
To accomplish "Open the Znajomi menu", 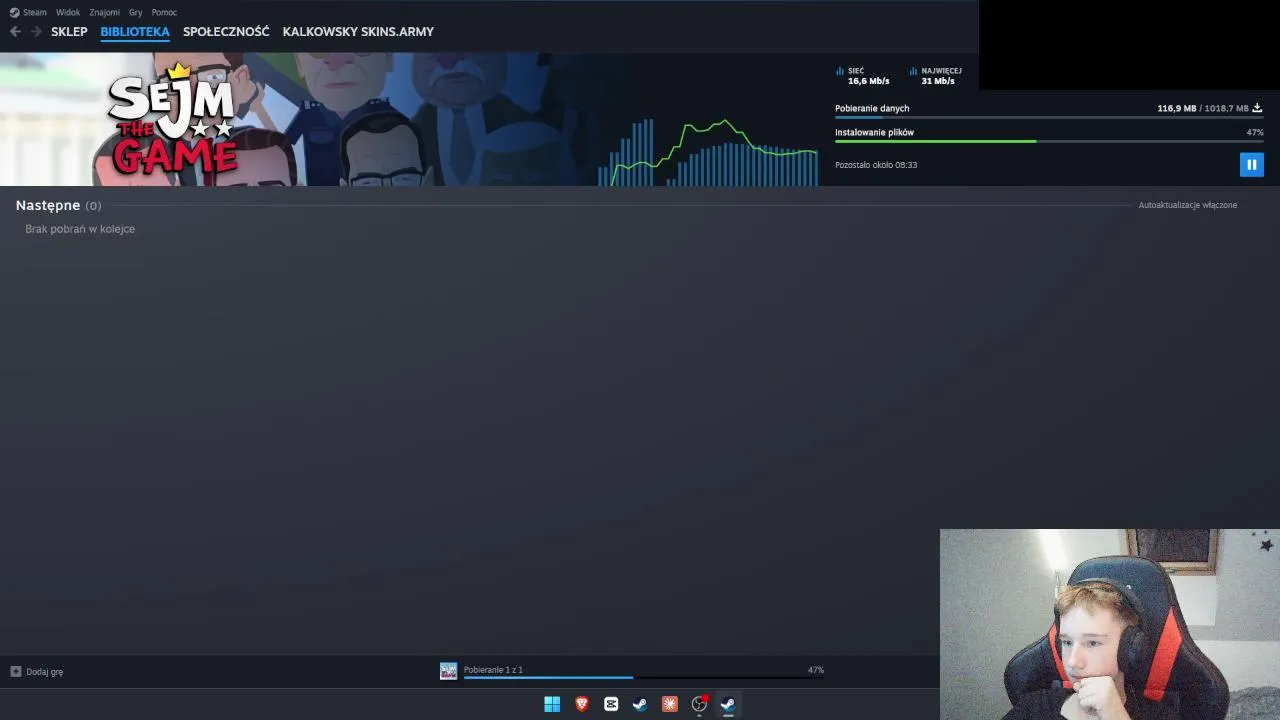I will click(x=104, y=12).
